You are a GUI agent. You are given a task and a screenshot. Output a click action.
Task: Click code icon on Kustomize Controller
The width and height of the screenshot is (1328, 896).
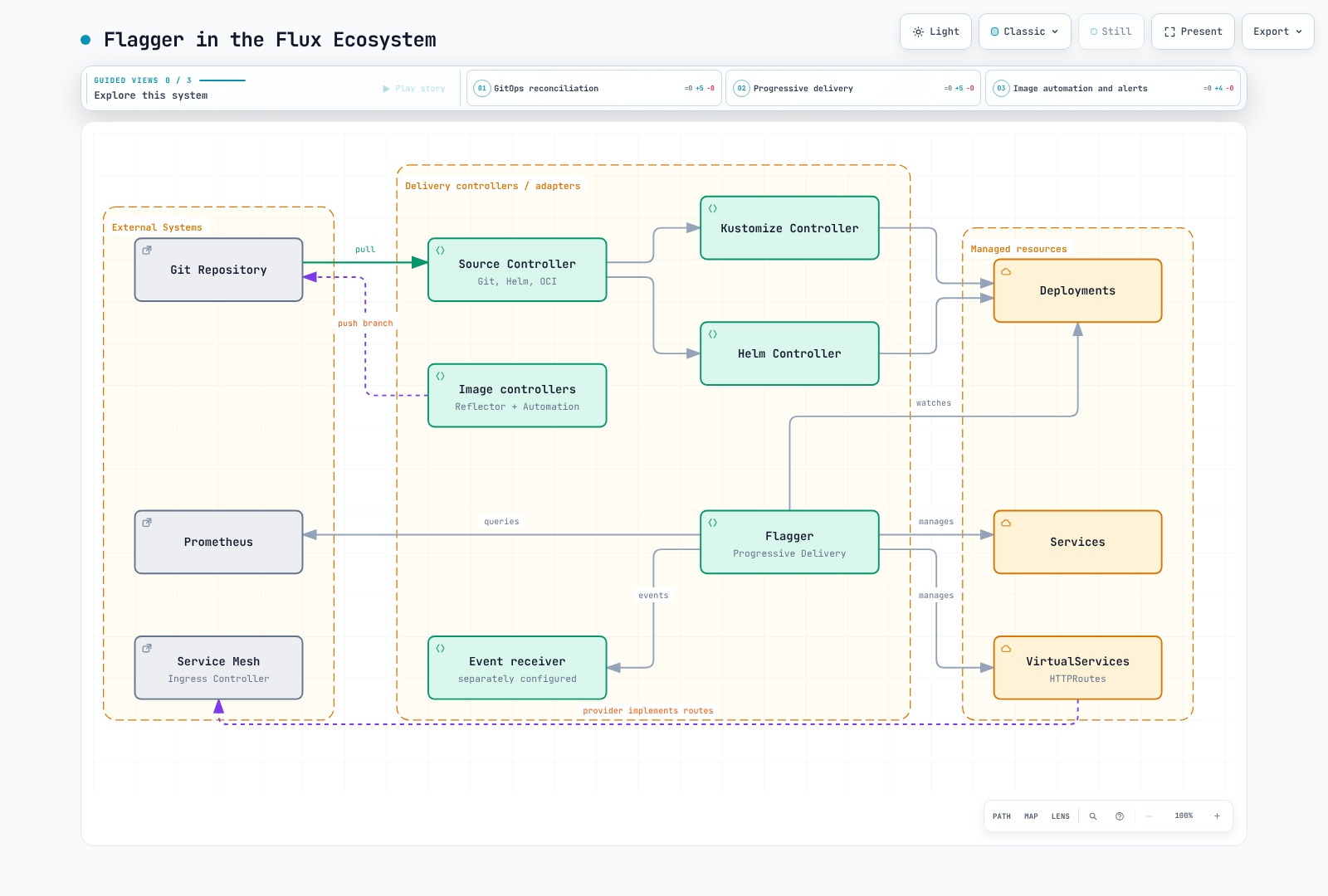tap(713, 208)
